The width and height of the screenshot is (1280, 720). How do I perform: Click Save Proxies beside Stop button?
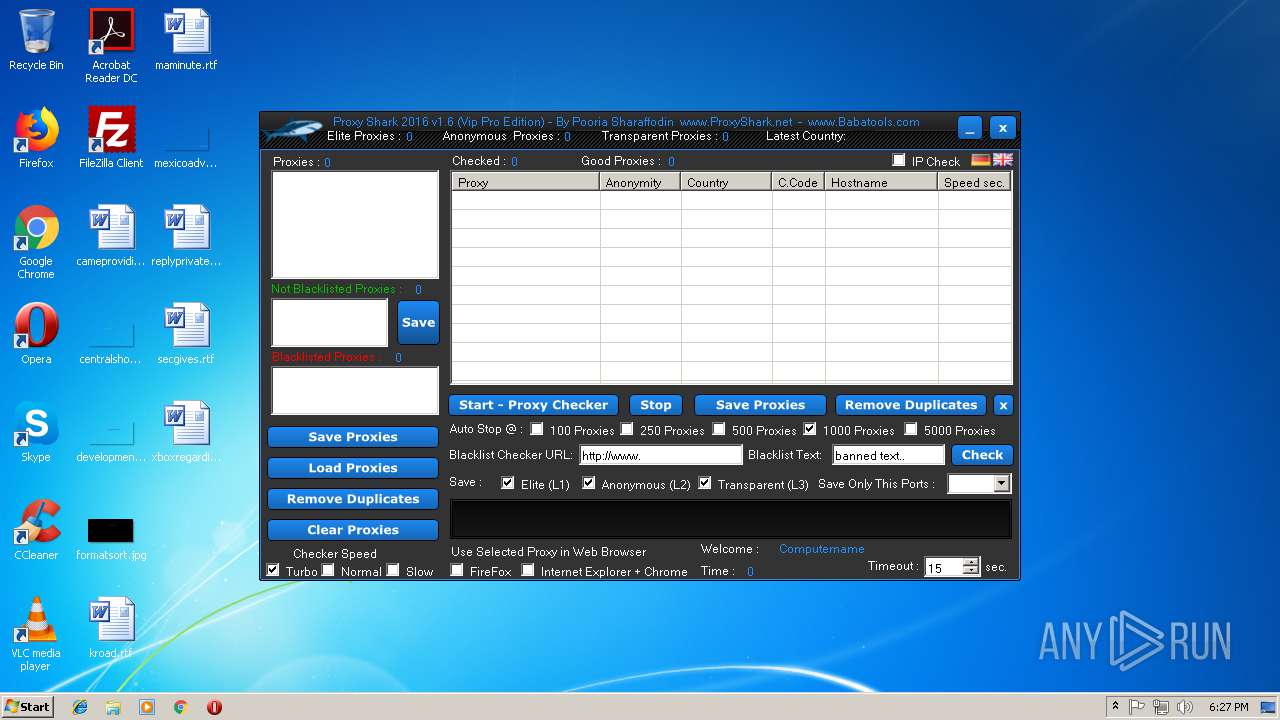pos(760,405)
